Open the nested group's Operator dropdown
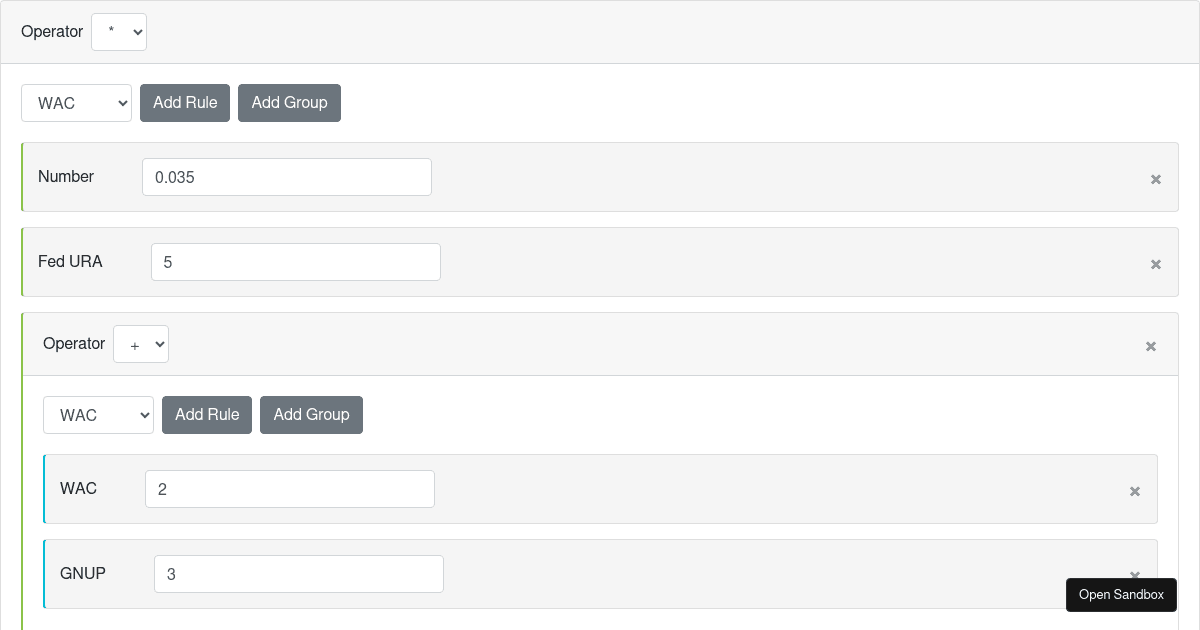The width and height of the screenshot is (1200, 630). pyautogui.click(x=140, y=343)
